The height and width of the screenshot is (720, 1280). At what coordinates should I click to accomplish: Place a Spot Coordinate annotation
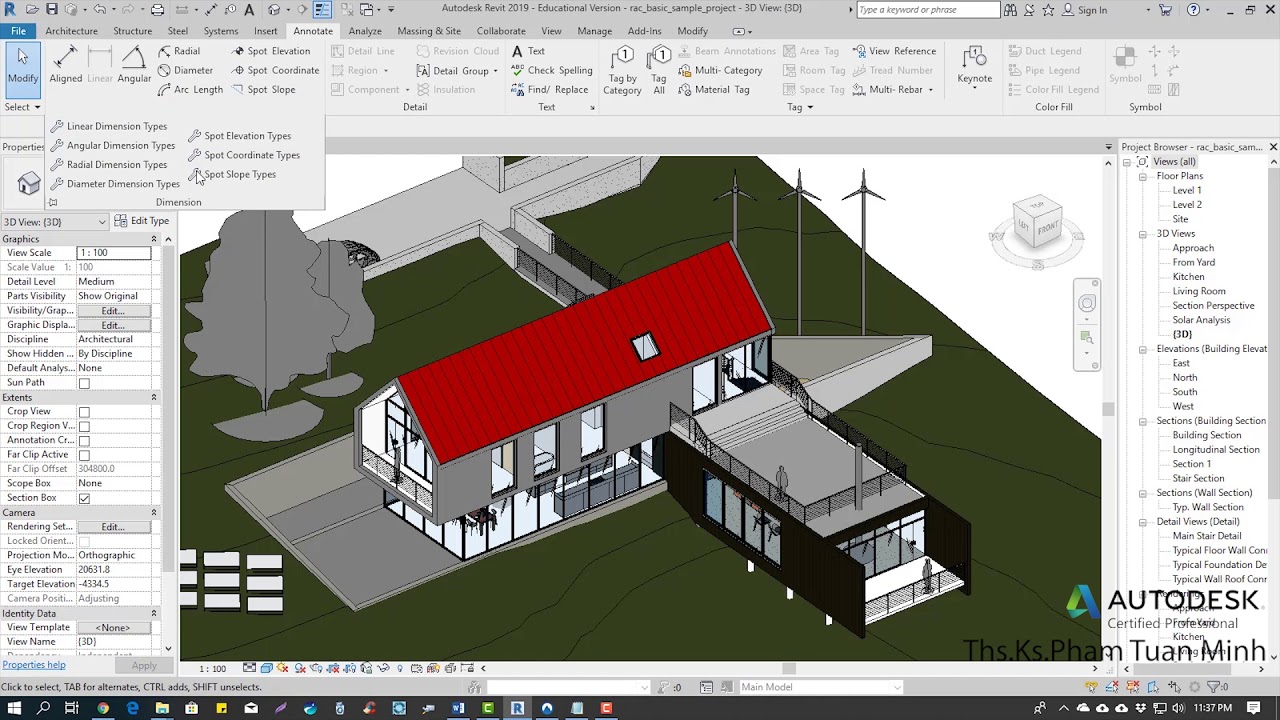(x=275, y=70)
